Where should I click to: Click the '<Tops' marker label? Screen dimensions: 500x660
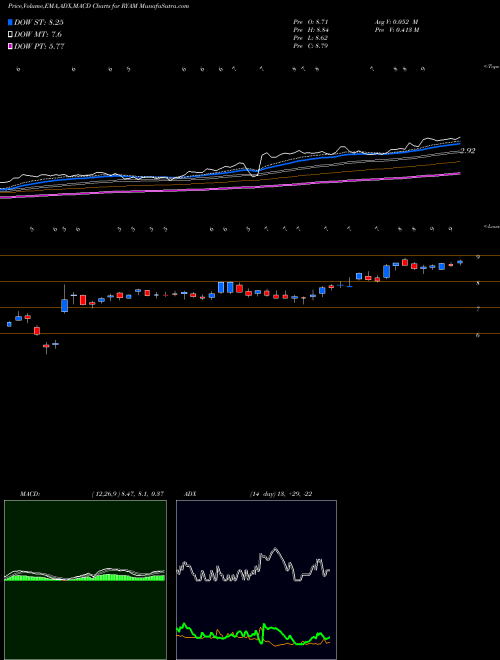(x=492, y=67)
